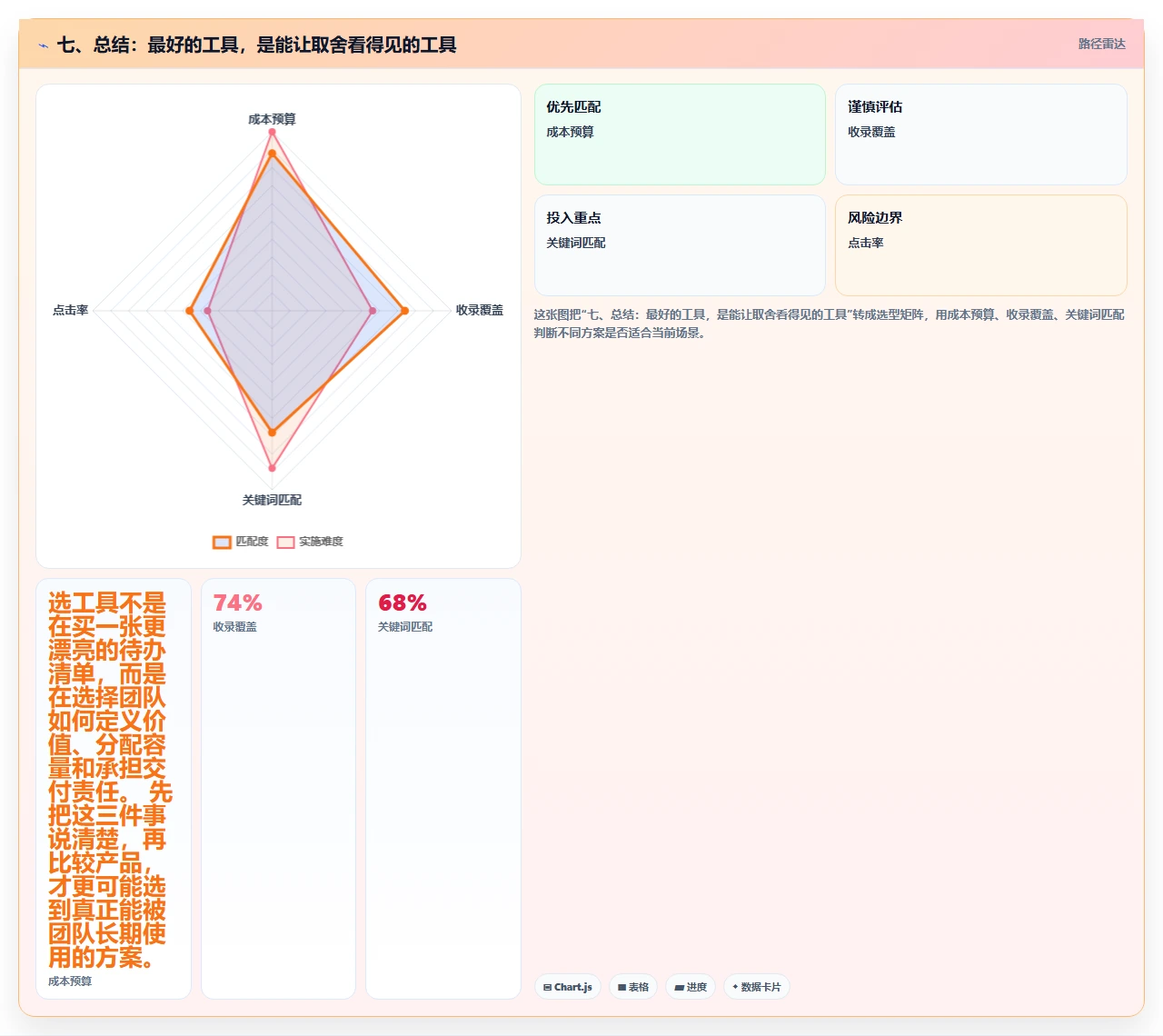The image size is (1163, 1036).
Task: Click the 点击率 radar axis label
Action: 70,310
